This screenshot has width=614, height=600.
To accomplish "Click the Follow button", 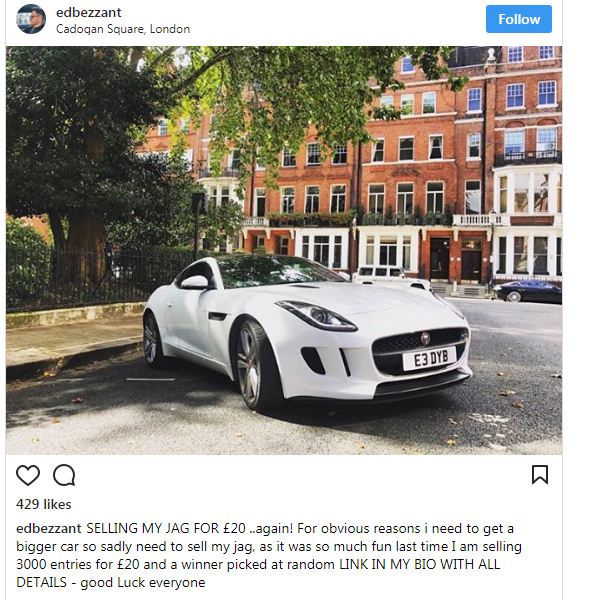I will [x=519, y=19].
